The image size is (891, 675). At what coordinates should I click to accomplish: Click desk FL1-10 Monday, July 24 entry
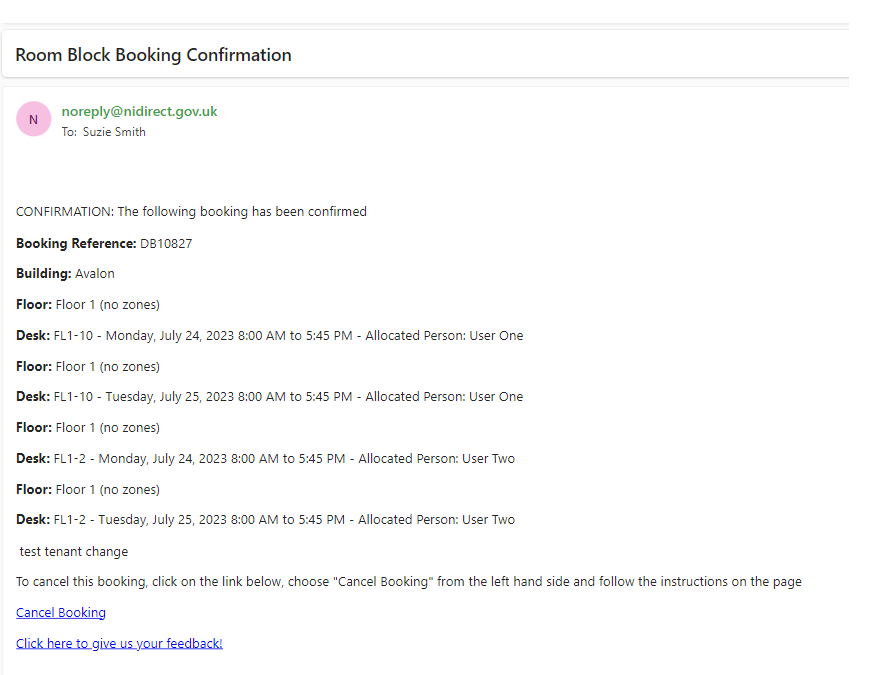click(x=288, y=336)
